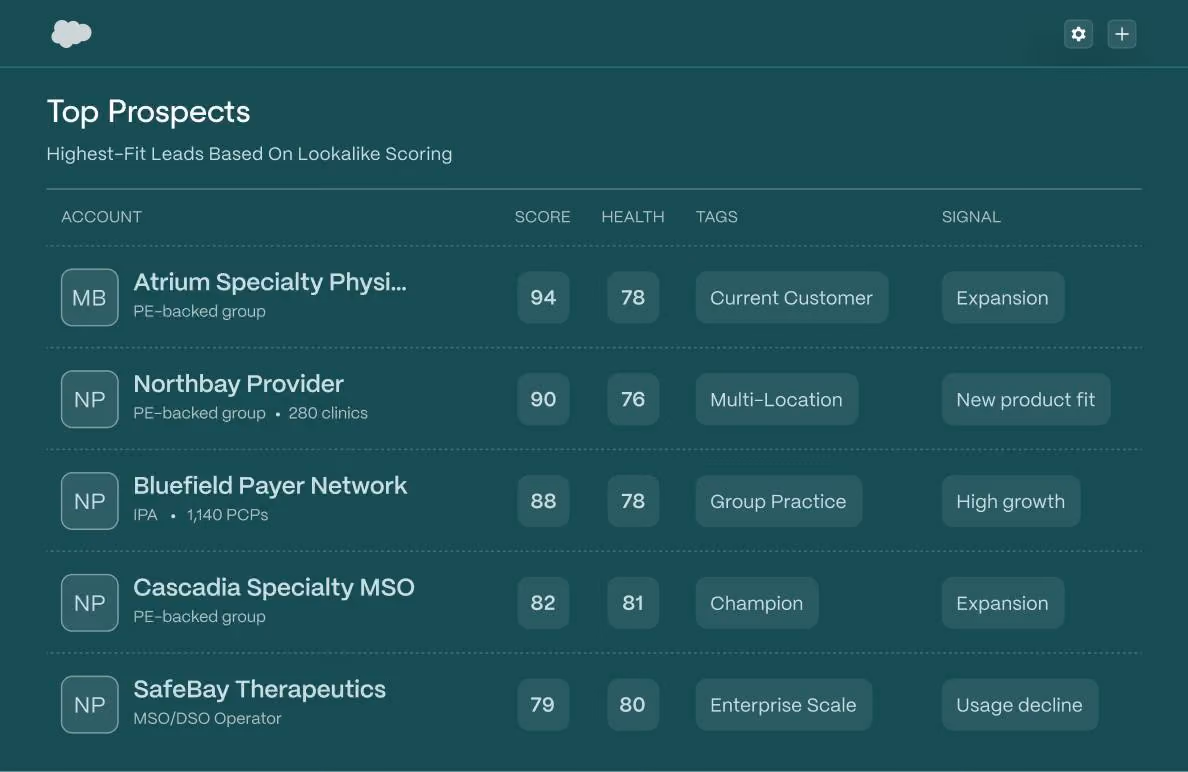Select the Multi-Location tag

point(777,399)
